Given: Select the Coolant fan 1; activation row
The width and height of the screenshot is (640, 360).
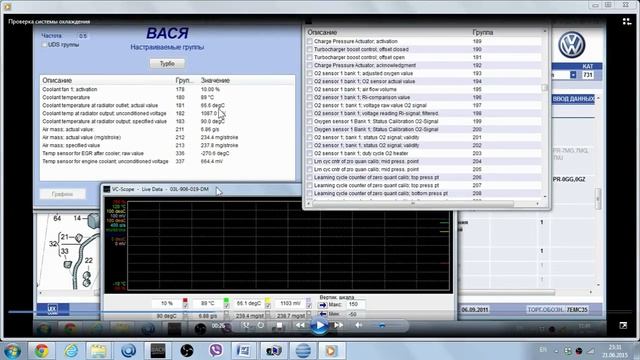Looking at the screenshot, I should [x=167, y=89].
